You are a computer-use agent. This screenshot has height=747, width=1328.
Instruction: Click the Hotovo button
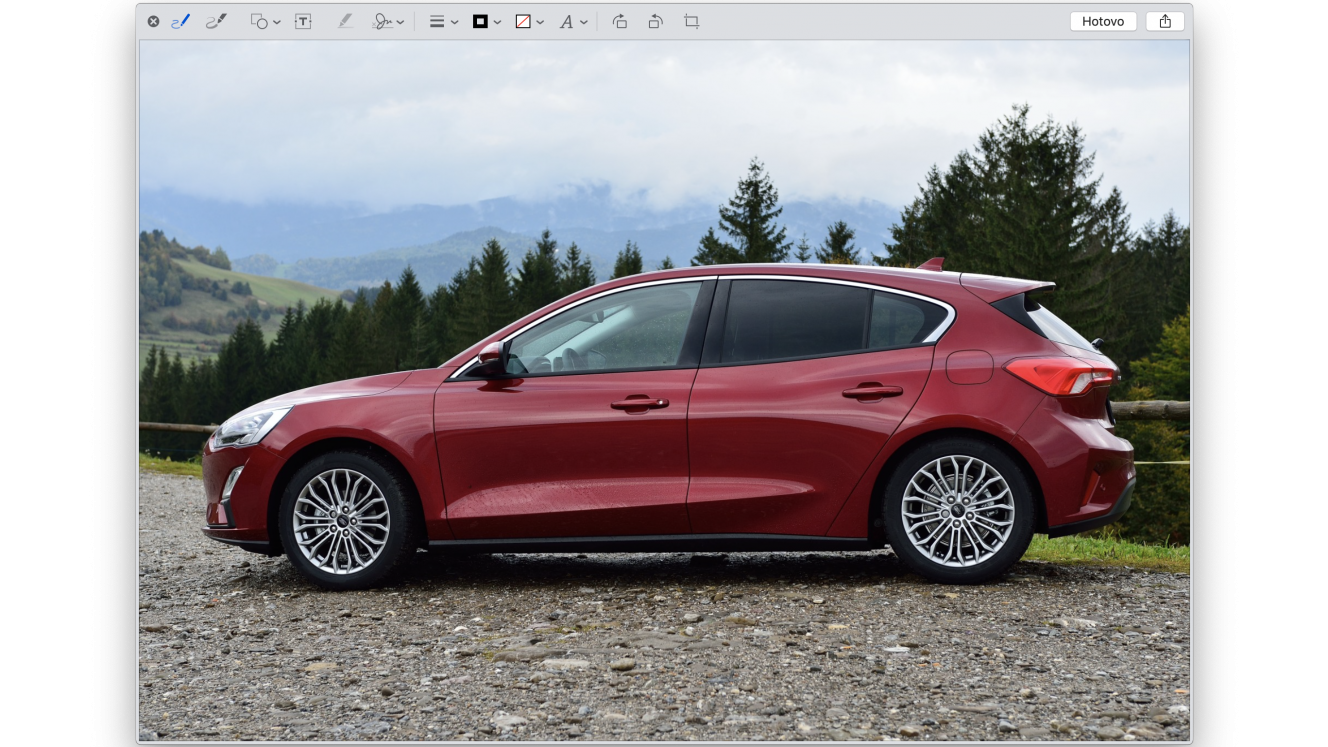click(x=1103, y=21)
